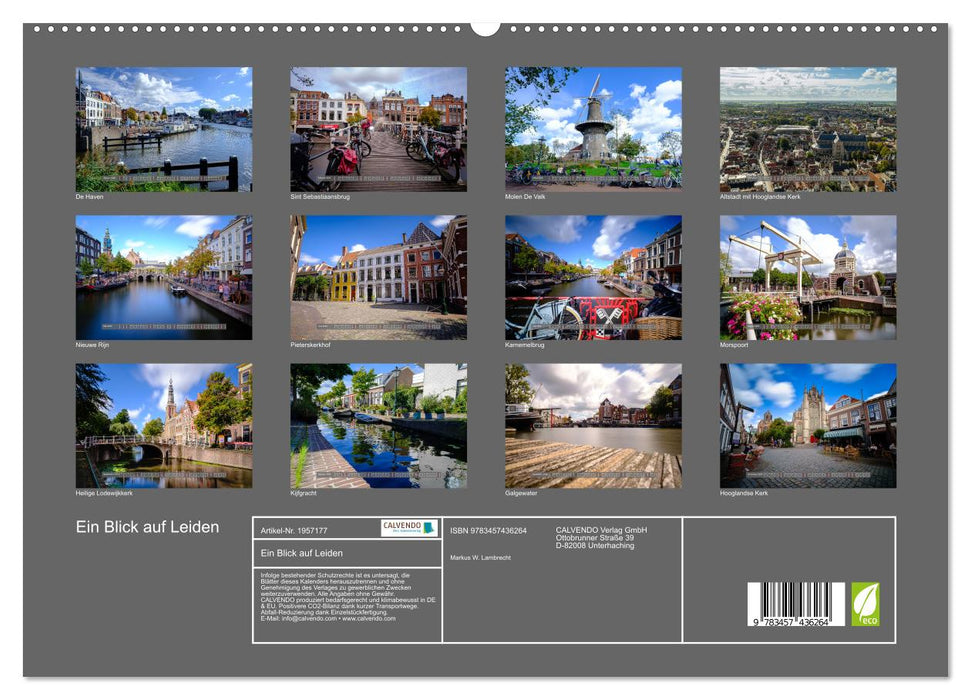Select the Ein Blick auf Leiden title
The width and height of the screenshot is (971, 700).
[146, 524]
